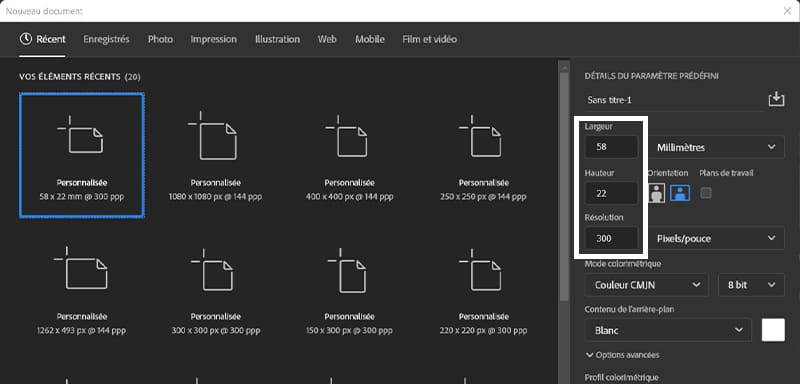This screenshot has height=384, width=800.
Task: Open the Millimètres units dropdown
Action: (x=716, y=147)
